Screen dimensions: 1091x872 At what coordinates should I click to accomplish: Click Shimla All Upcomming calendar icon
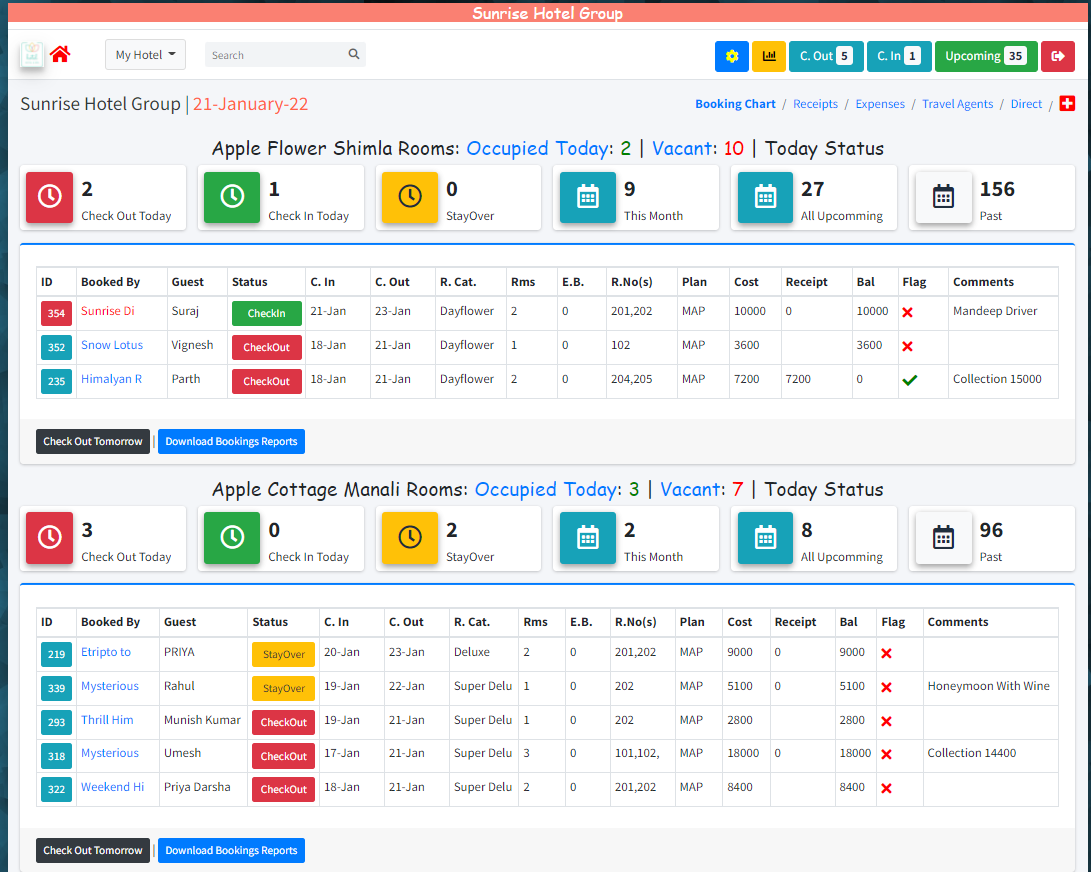pos(765,197)
